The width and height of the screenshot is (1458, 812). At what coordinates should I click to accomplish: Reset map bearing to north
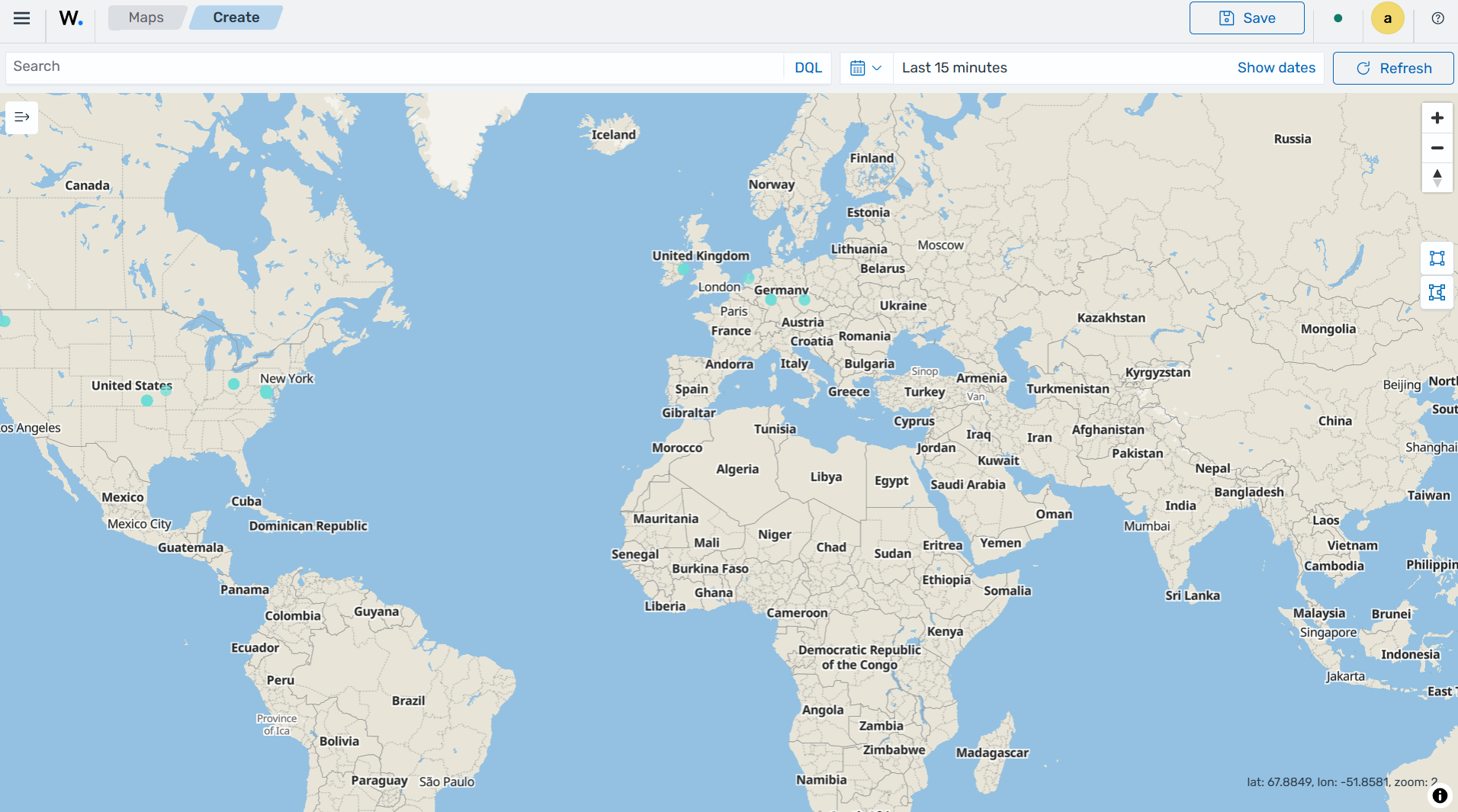click(x=1437, y=178)
